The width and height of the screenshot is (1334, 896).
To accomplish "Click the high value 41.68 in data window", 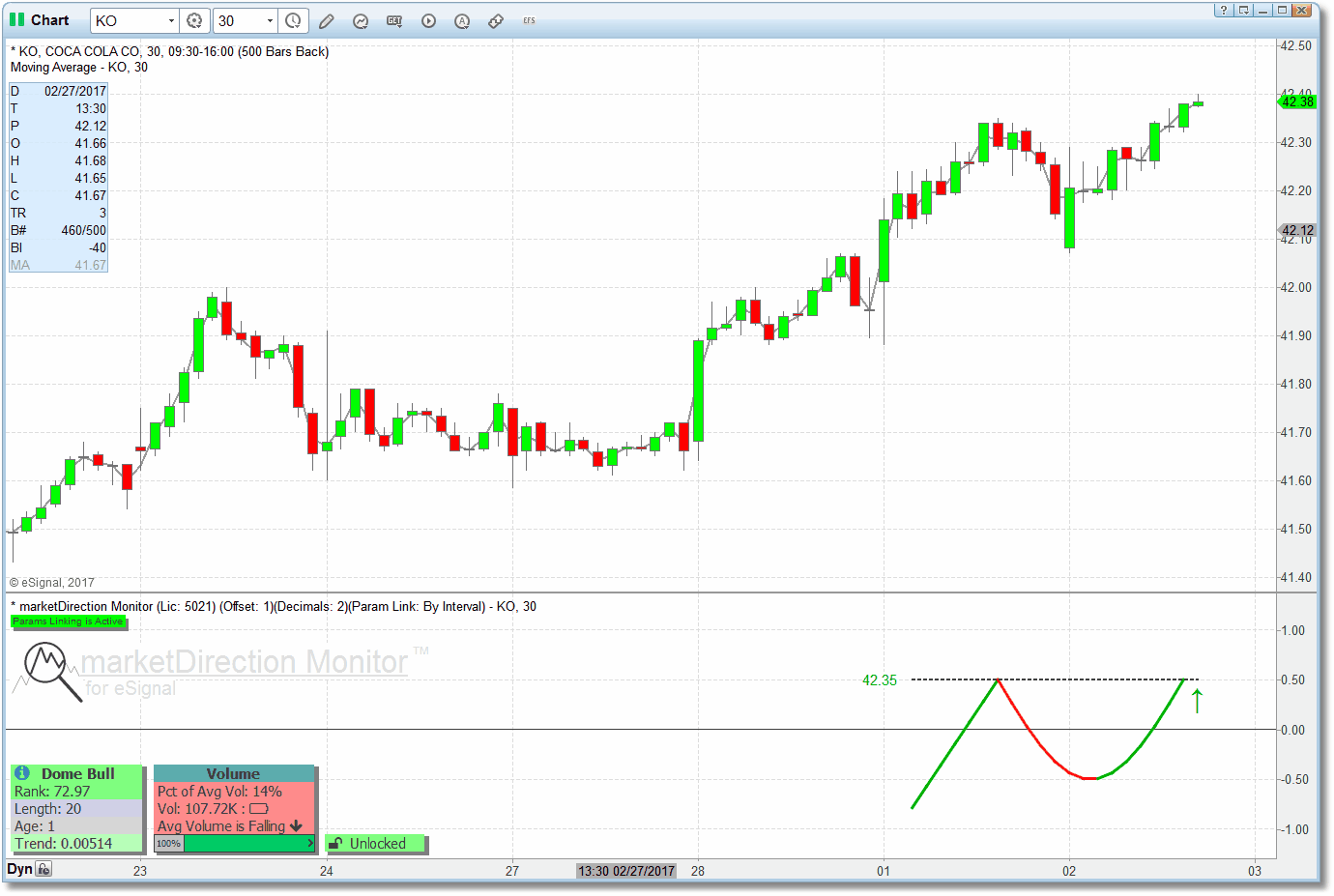I will coord(91,160).
